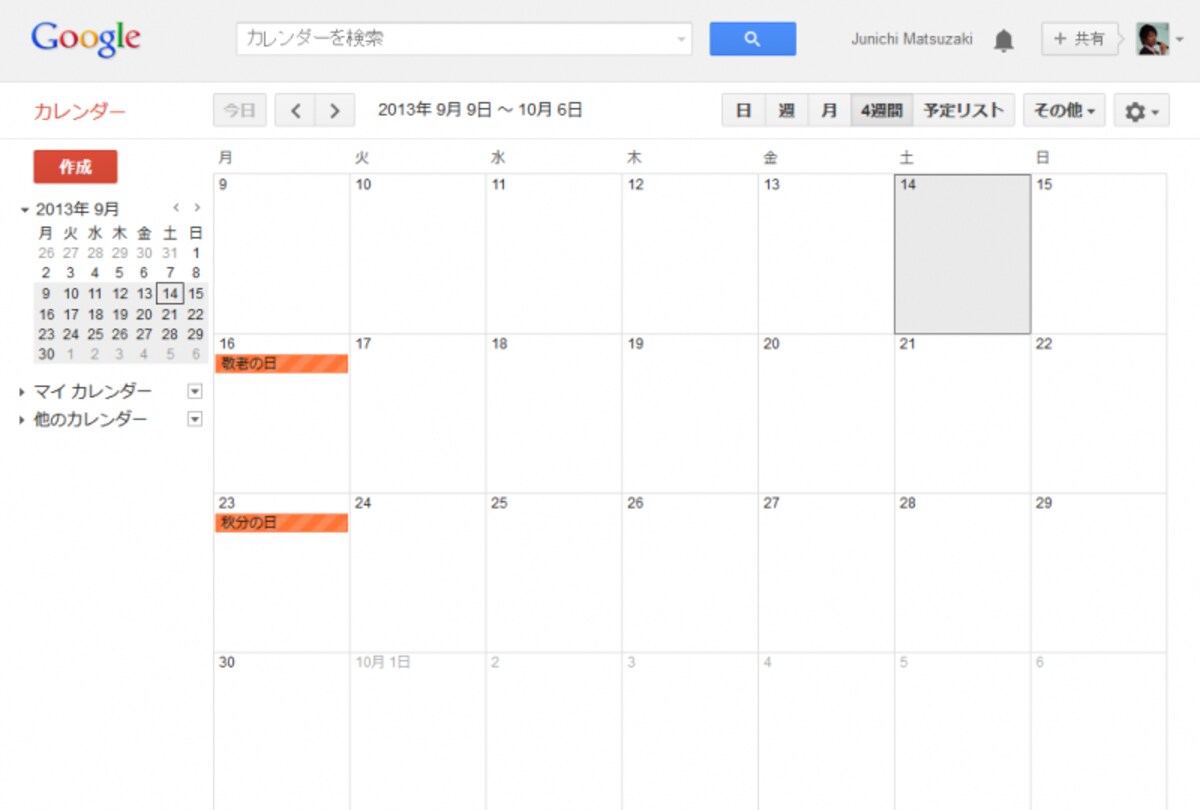Screen dimensions: 1200x810
Task: Click day 22 in main grid
Action: (1098, 413)
